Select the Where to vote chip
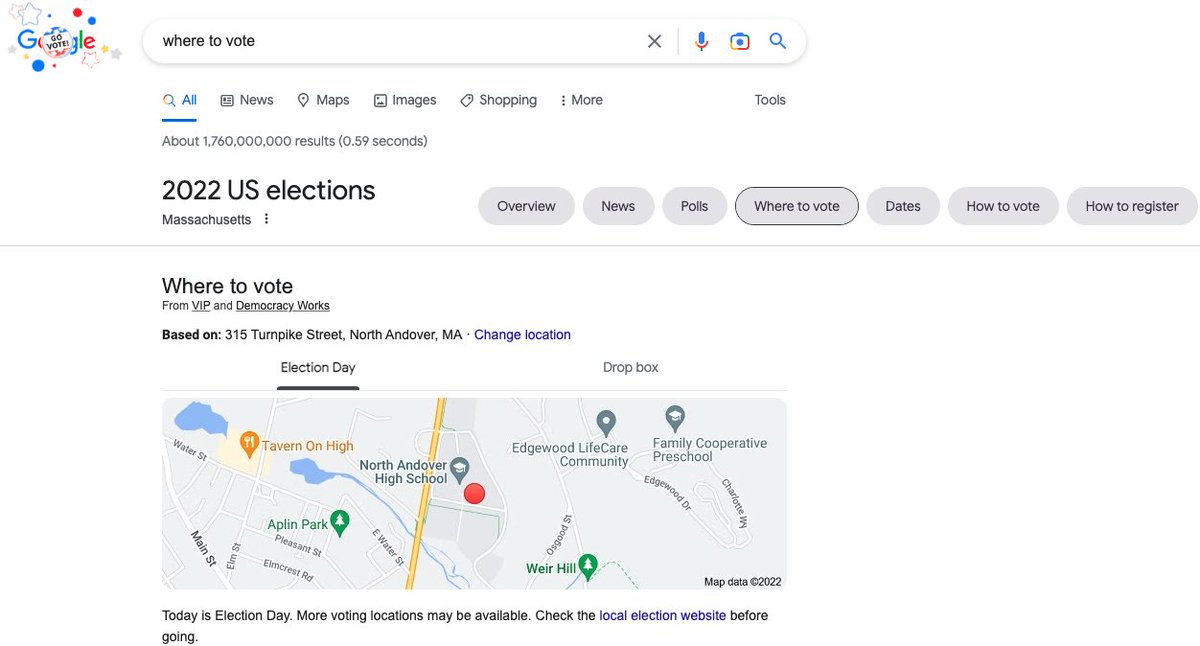 point(797,206)
